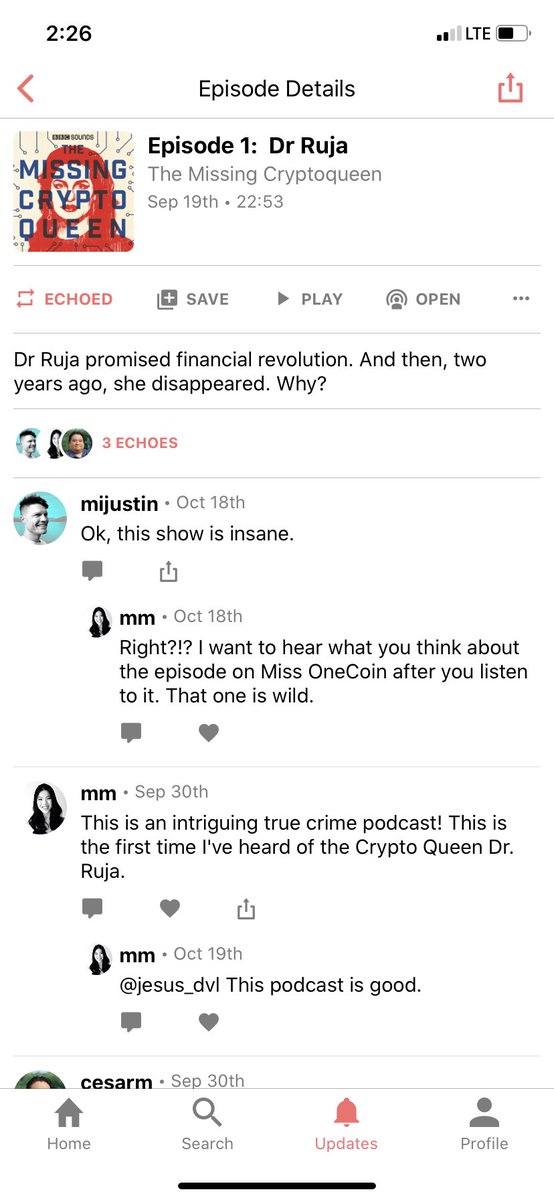554x1200 pixels.
Task: Switch to the Search tab
Action: click(x=207, y=1124)
